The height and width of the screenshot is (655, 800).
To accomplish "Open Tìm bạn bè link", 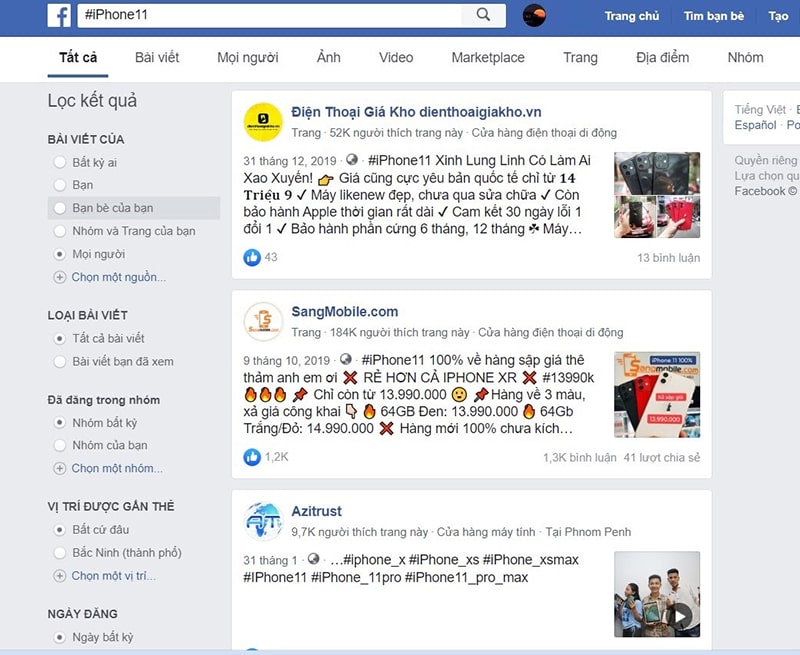I will point(714,16).
